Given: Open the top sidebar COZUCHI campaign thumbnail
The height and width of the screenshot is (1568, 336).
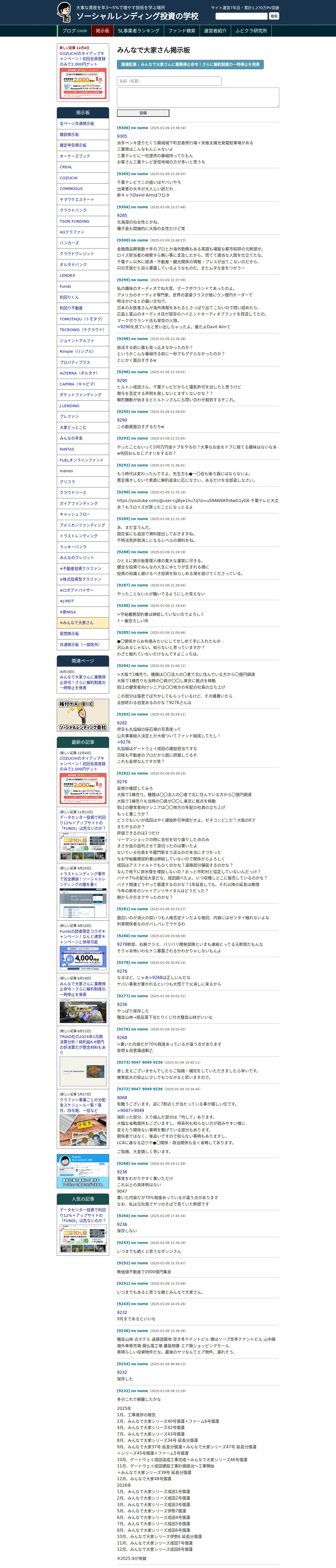Looking at the screenshot, I should 83,83.
